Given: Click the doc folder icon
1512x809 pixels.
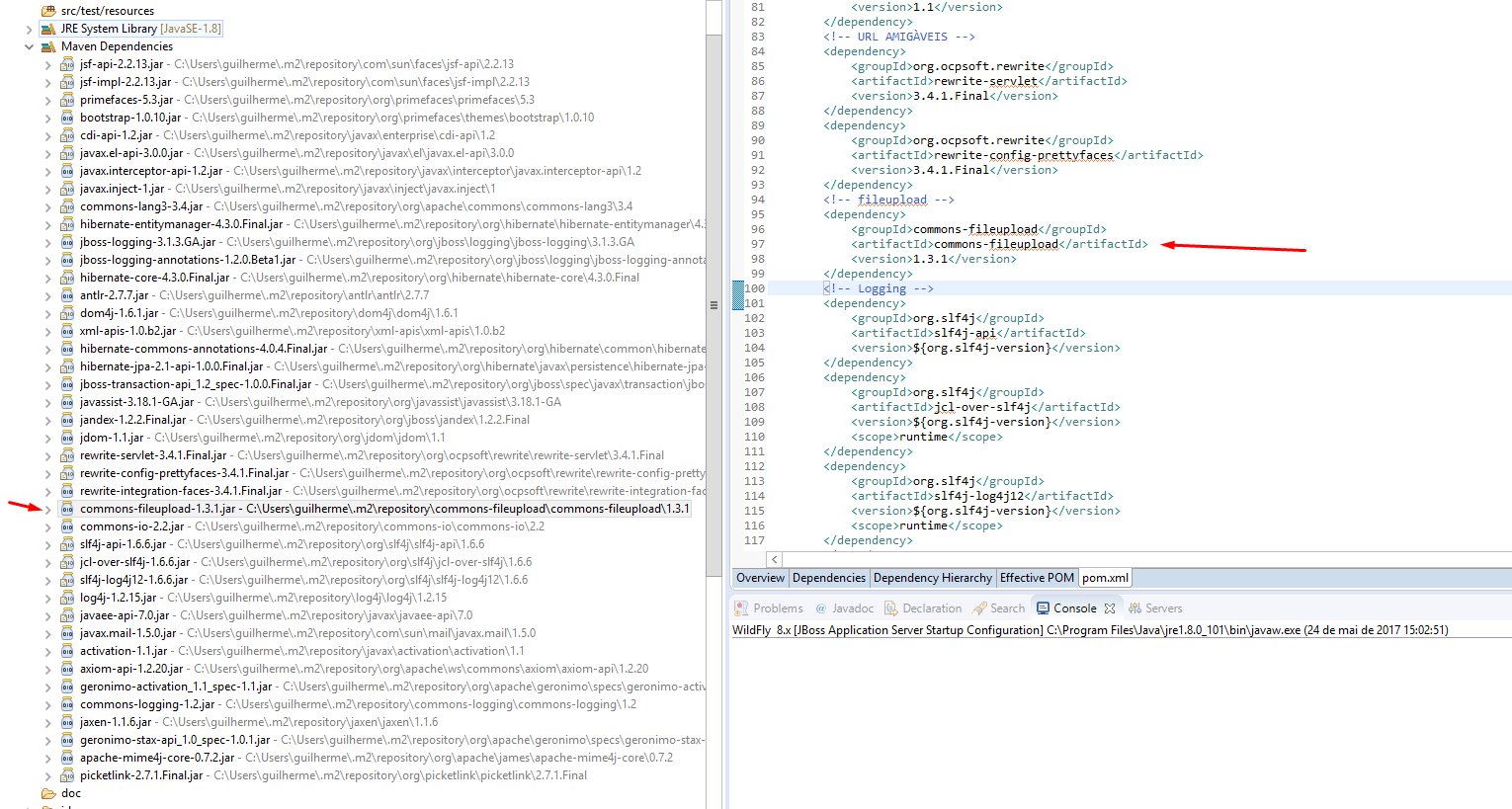Looking at the screenshot, I should point(47,793).
